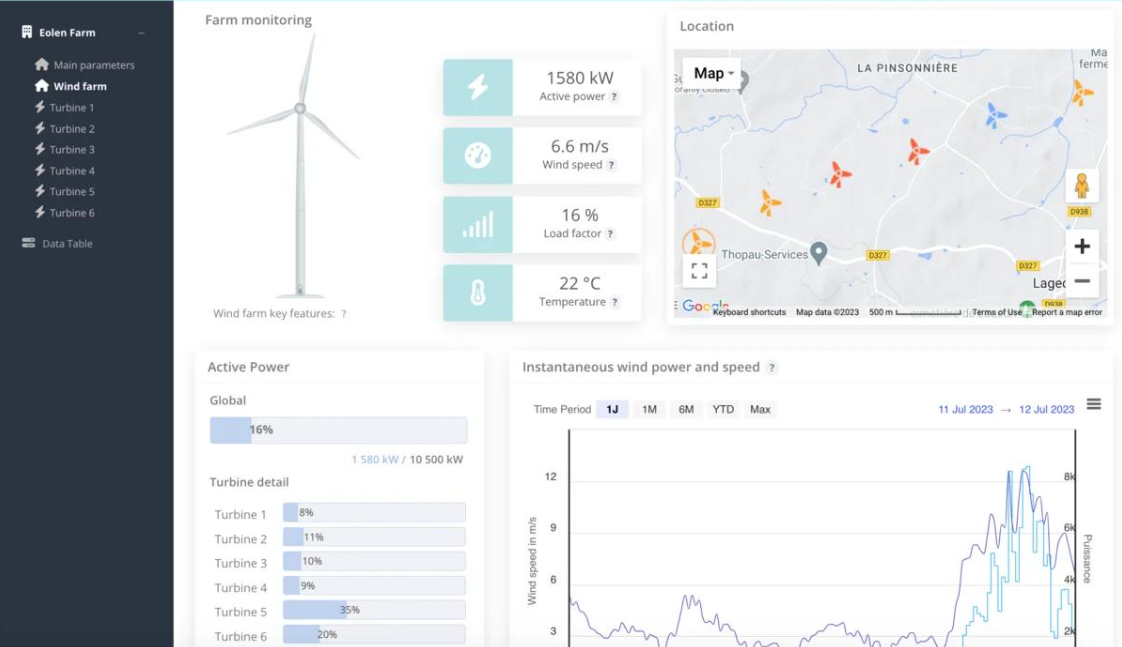Click the map zoom out minus button
This screenshot has width=1122, height=647.
coord(1082,281)
